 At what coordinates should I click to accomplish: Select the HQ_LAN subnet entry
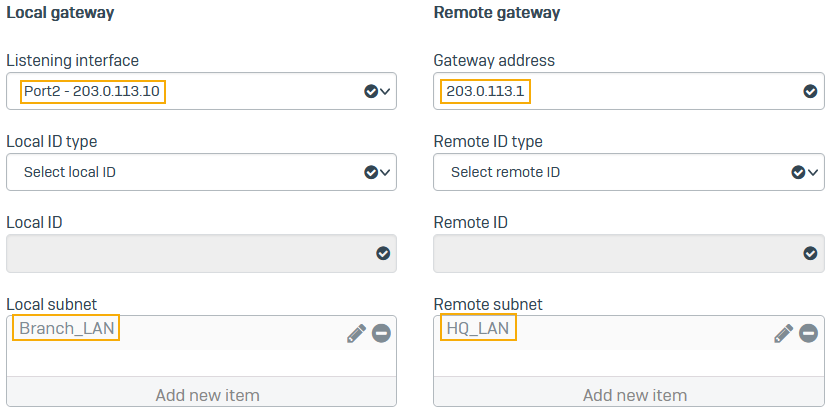pyautogui.click(x=478, y=328)
